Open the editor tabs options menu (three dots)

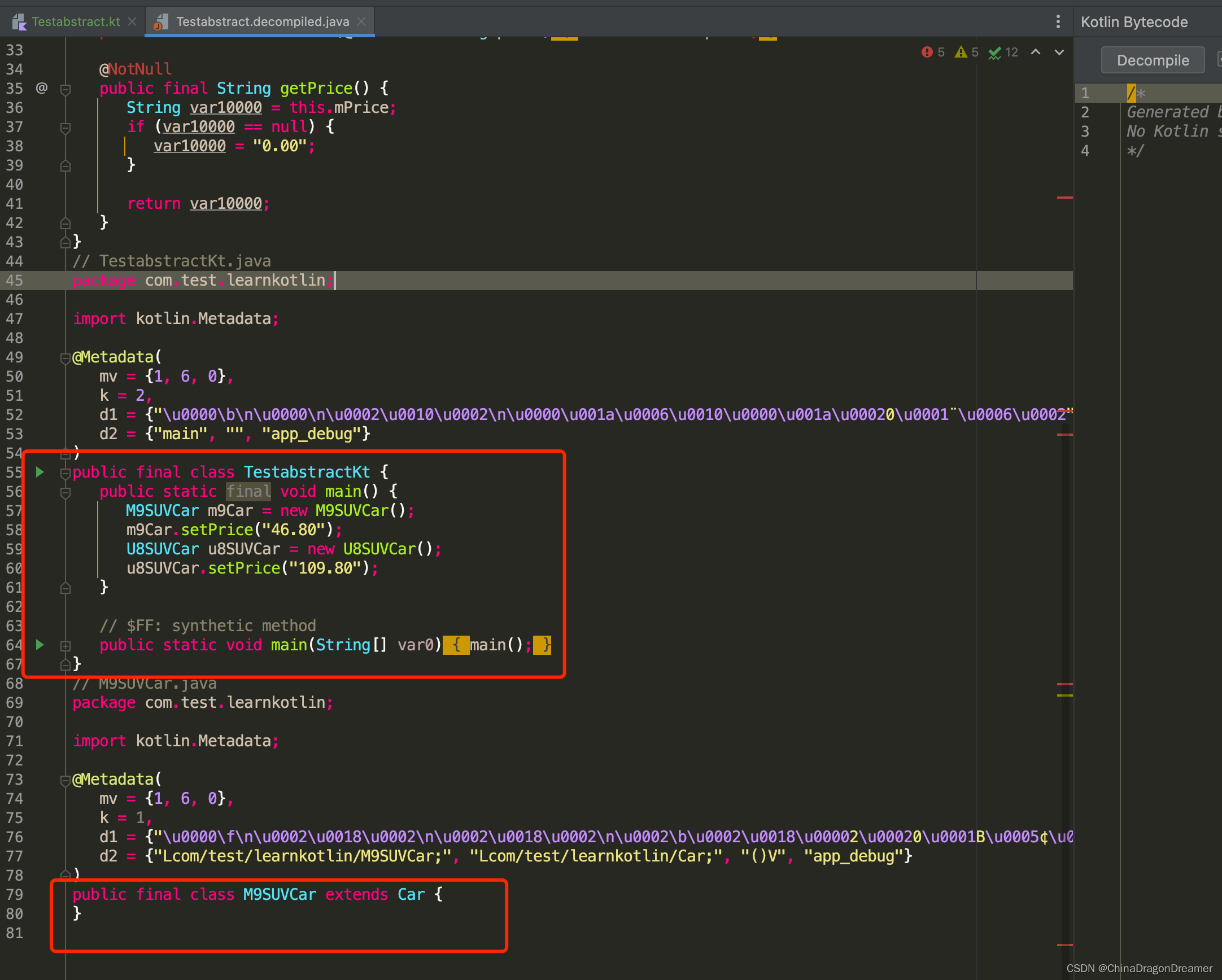click(x=1058, y=21)
